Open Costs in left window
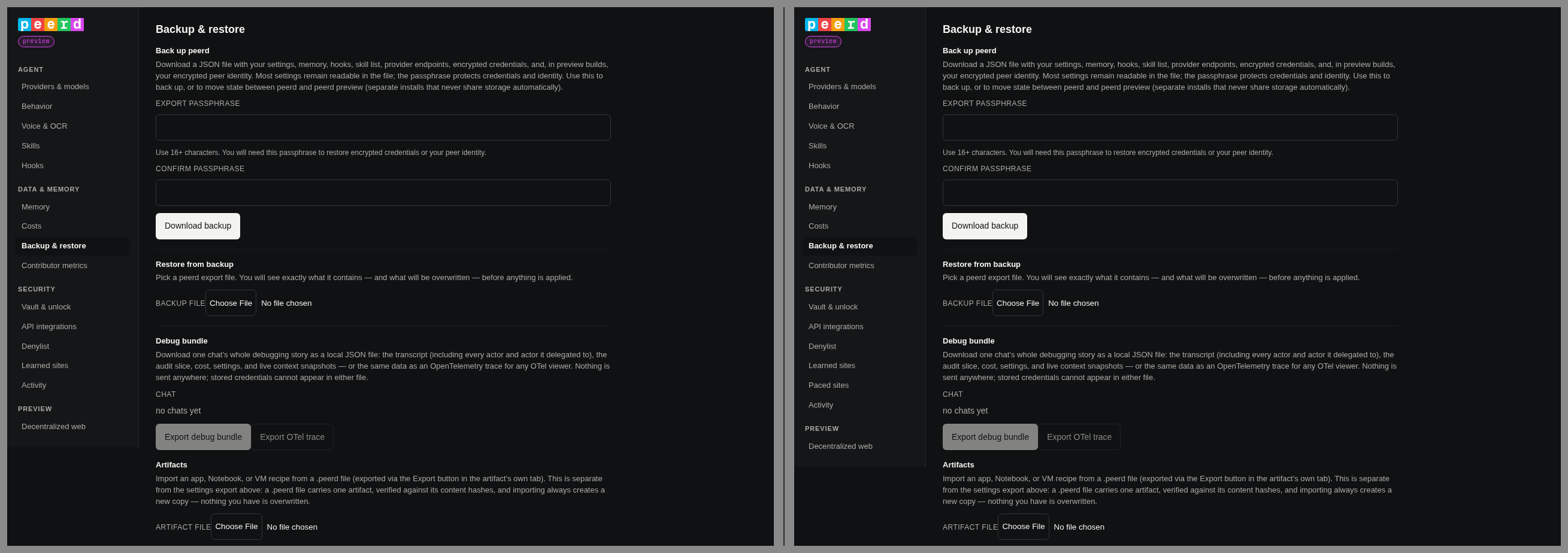 73,226
